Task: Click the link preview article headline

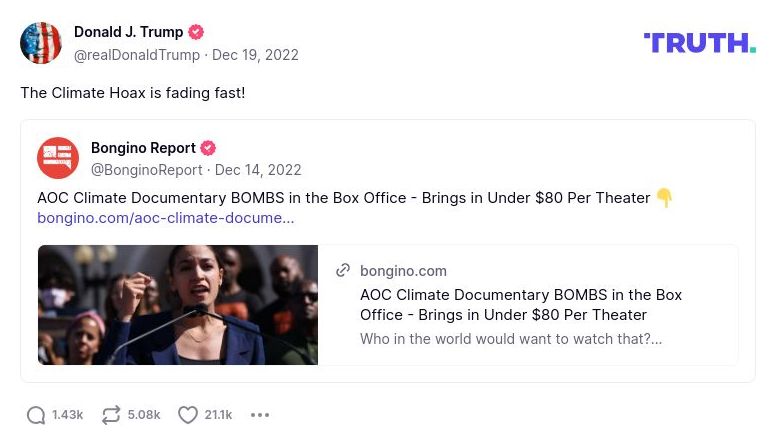Action: (x=520, y=305)
